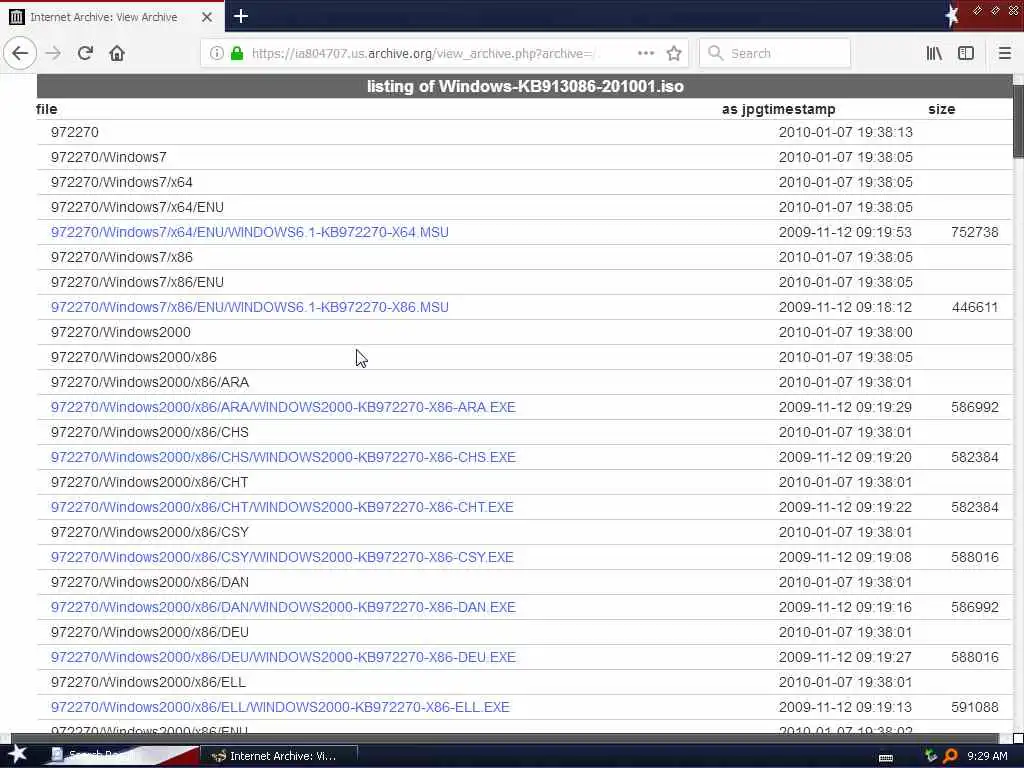1024x768 pixels.
Task: View the secure connection padlock details
Action: 237,53
